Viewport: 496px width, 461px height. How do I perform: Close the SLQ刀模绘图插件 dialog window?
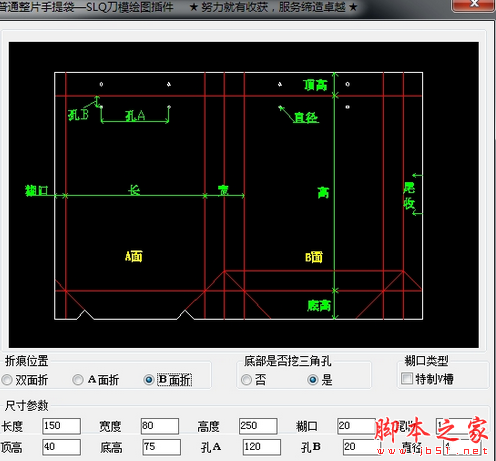coord(473,5)
